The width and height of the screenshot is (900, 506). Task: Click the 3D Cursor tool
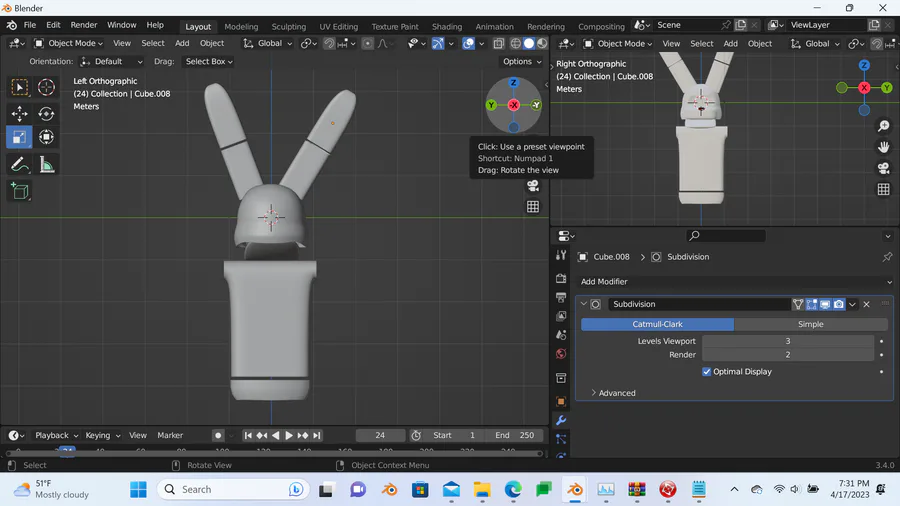click(x=46, y=88)
